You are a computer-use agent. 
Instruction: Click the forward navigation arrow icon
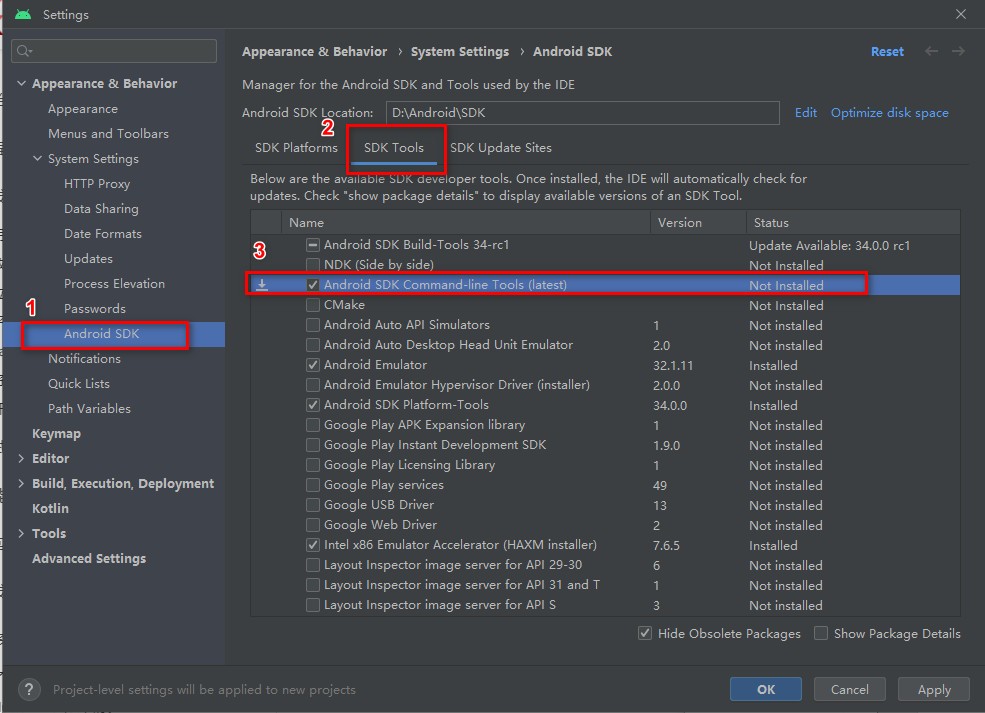click(x=958, y=51)
